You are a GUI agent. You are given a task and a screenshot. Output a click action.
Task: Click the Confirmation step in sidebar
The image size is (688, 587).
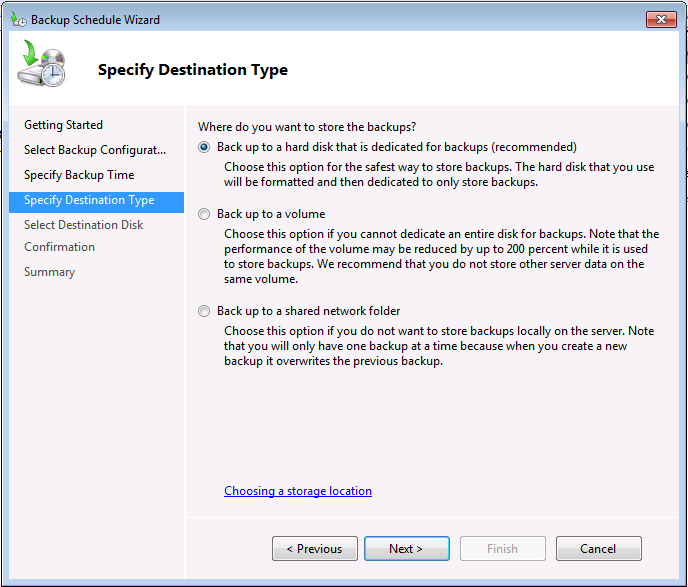tap(60, 247)
